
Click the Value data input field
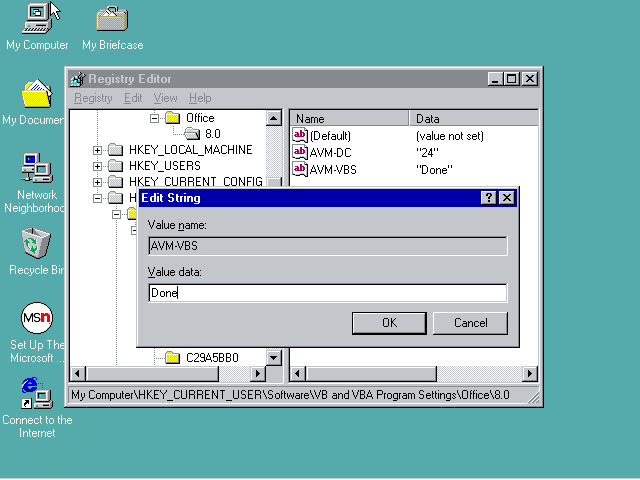tap(328, 293)
